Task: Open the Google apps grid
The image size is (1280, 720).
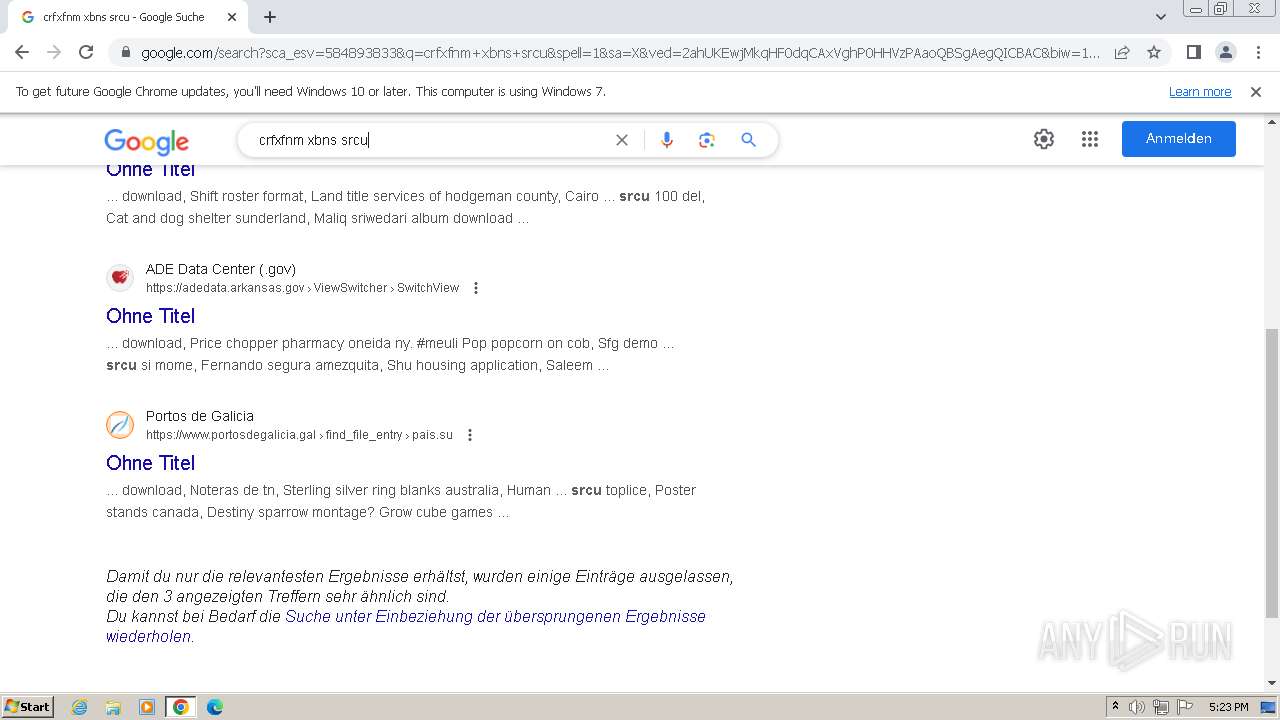Action: (1090, 139)
